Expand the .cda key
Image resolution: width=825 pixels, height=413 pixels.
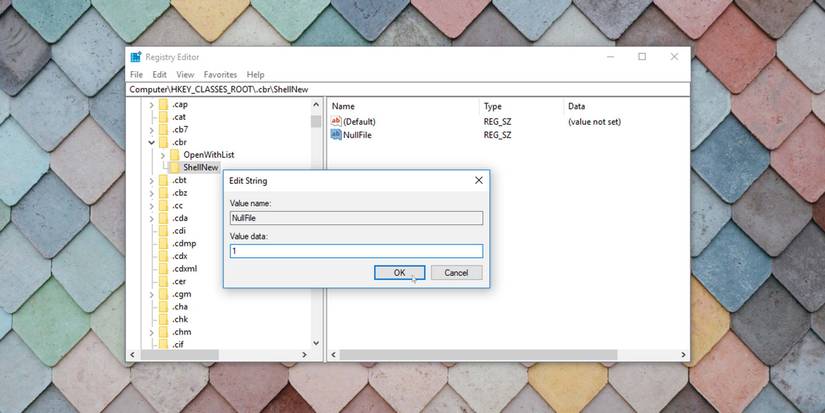click(x=152, y=218)
